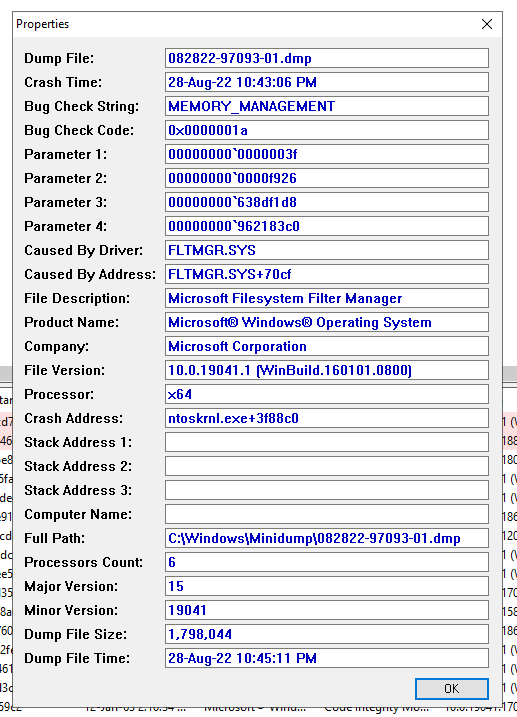
Task: Click the Parameter 3 value field
Action: pos(327,202)
